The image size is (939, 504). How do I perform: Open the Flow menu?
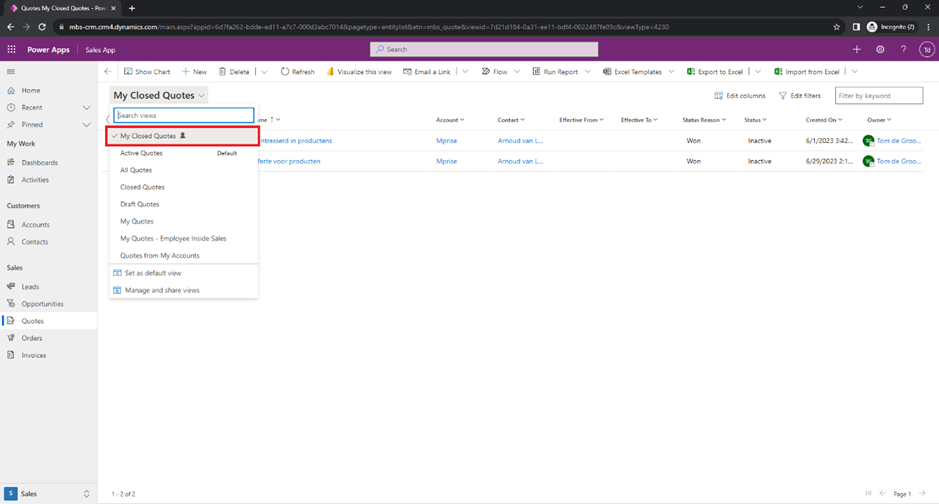pos(500,71)
